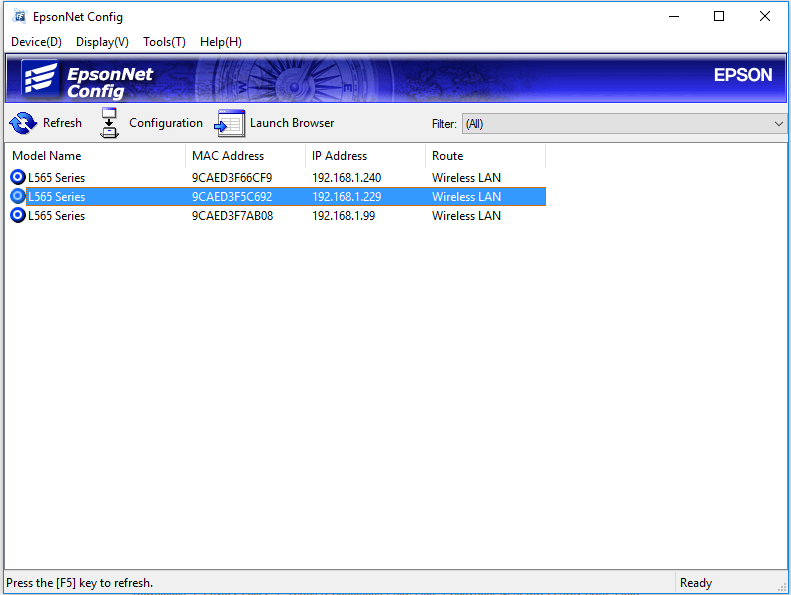The height and width of the screenshot is (595, 791).
Task: Click the EpsonNet Config banner logo
Action: [x=87, y=80]
